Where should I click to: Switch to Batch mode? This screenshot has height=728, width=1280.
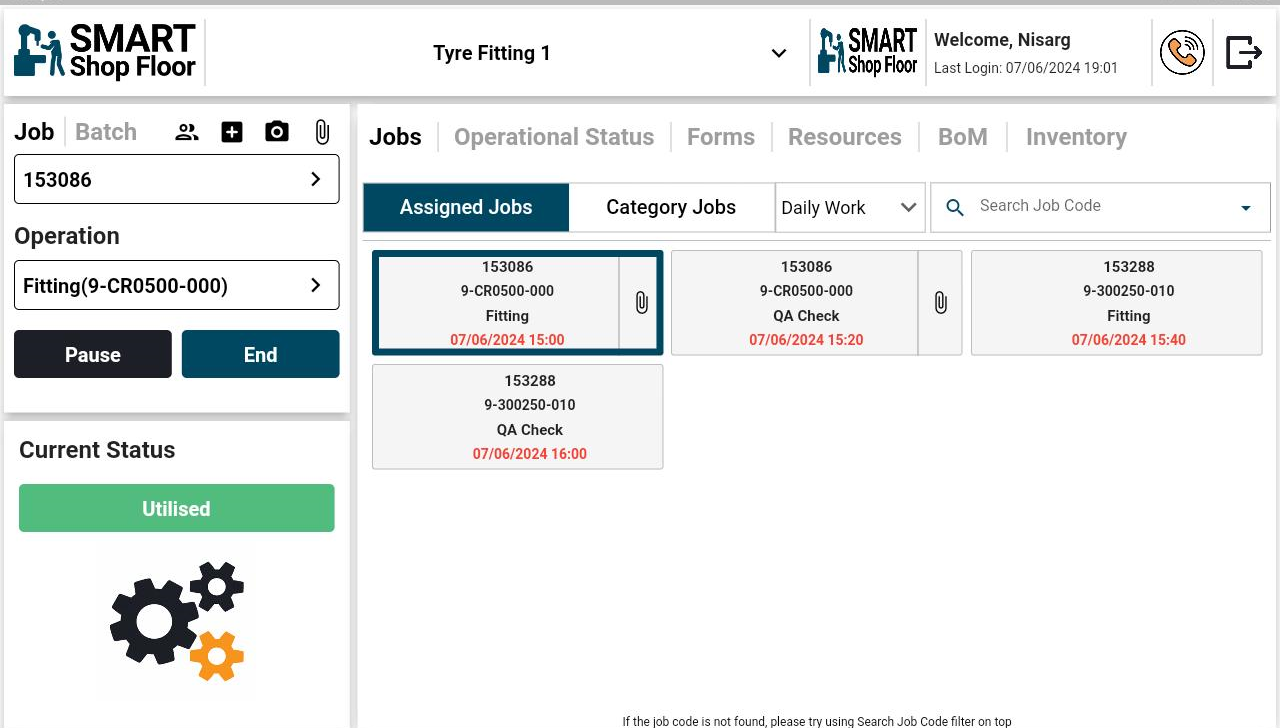pyautogui.click(x=106, y=132)
